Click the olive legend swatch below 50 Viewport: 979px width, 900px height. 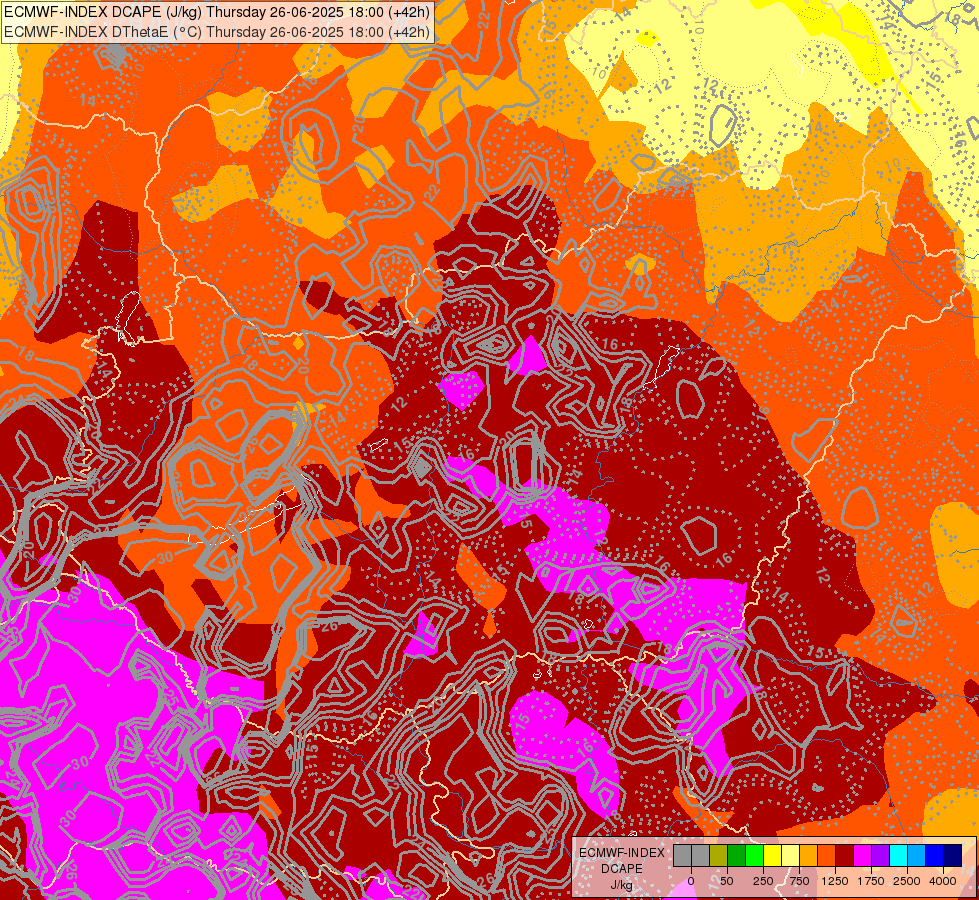(719, 855)
